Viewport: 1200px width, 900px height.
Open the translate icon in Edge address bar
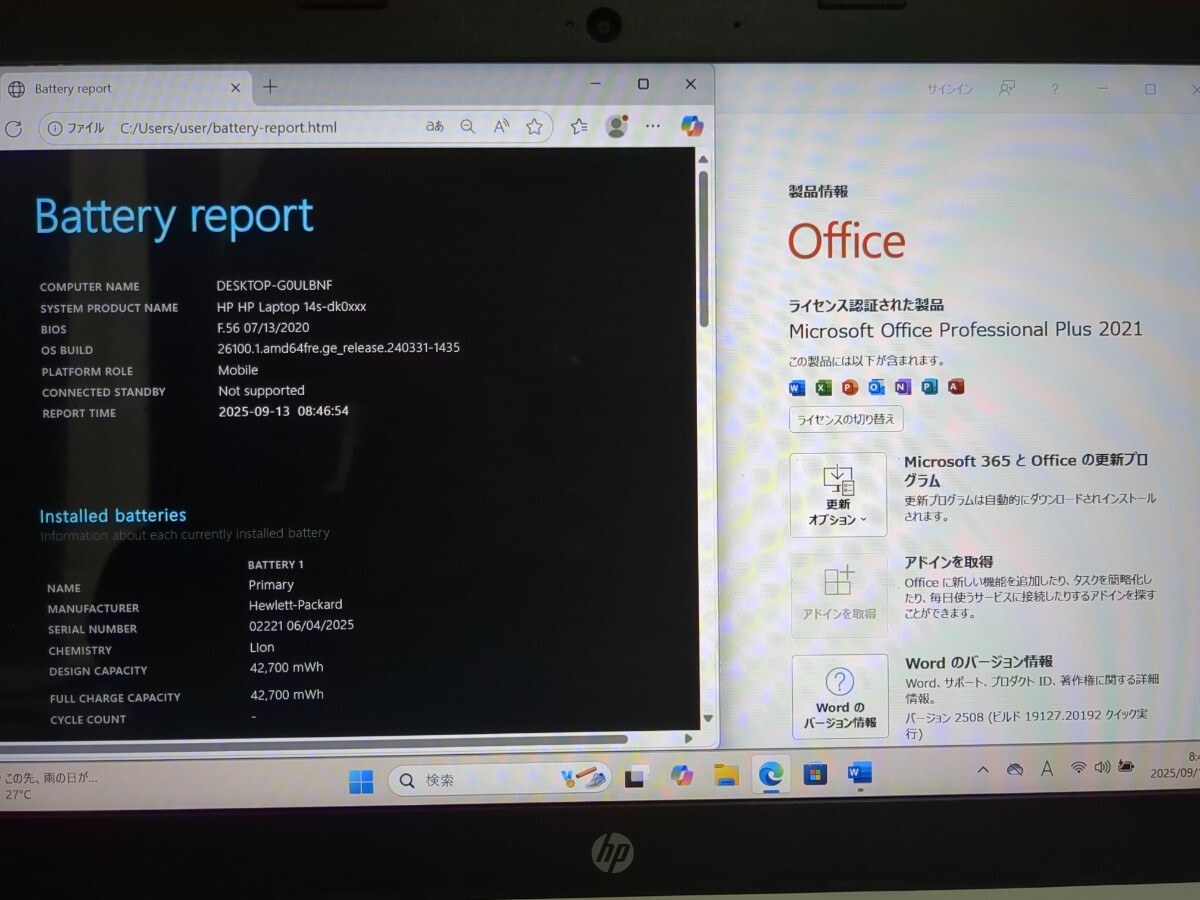coord(435,127)
